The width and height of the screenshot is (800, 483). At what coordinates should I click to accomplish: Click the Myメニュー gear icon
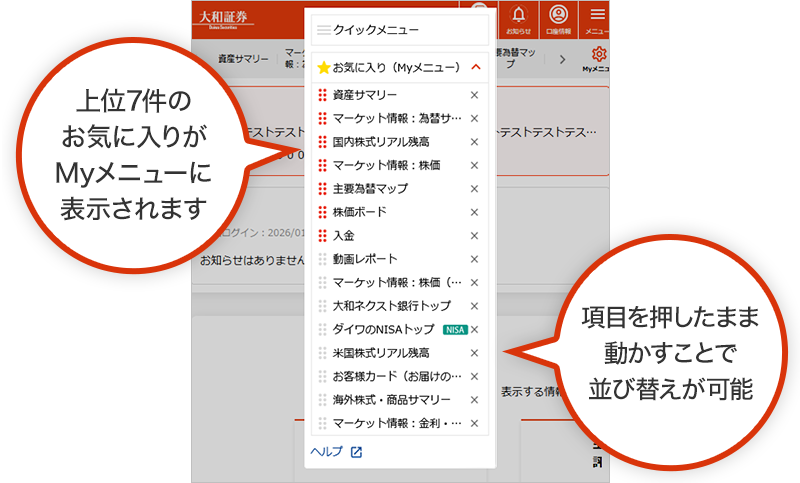click(x=598, y=54)
